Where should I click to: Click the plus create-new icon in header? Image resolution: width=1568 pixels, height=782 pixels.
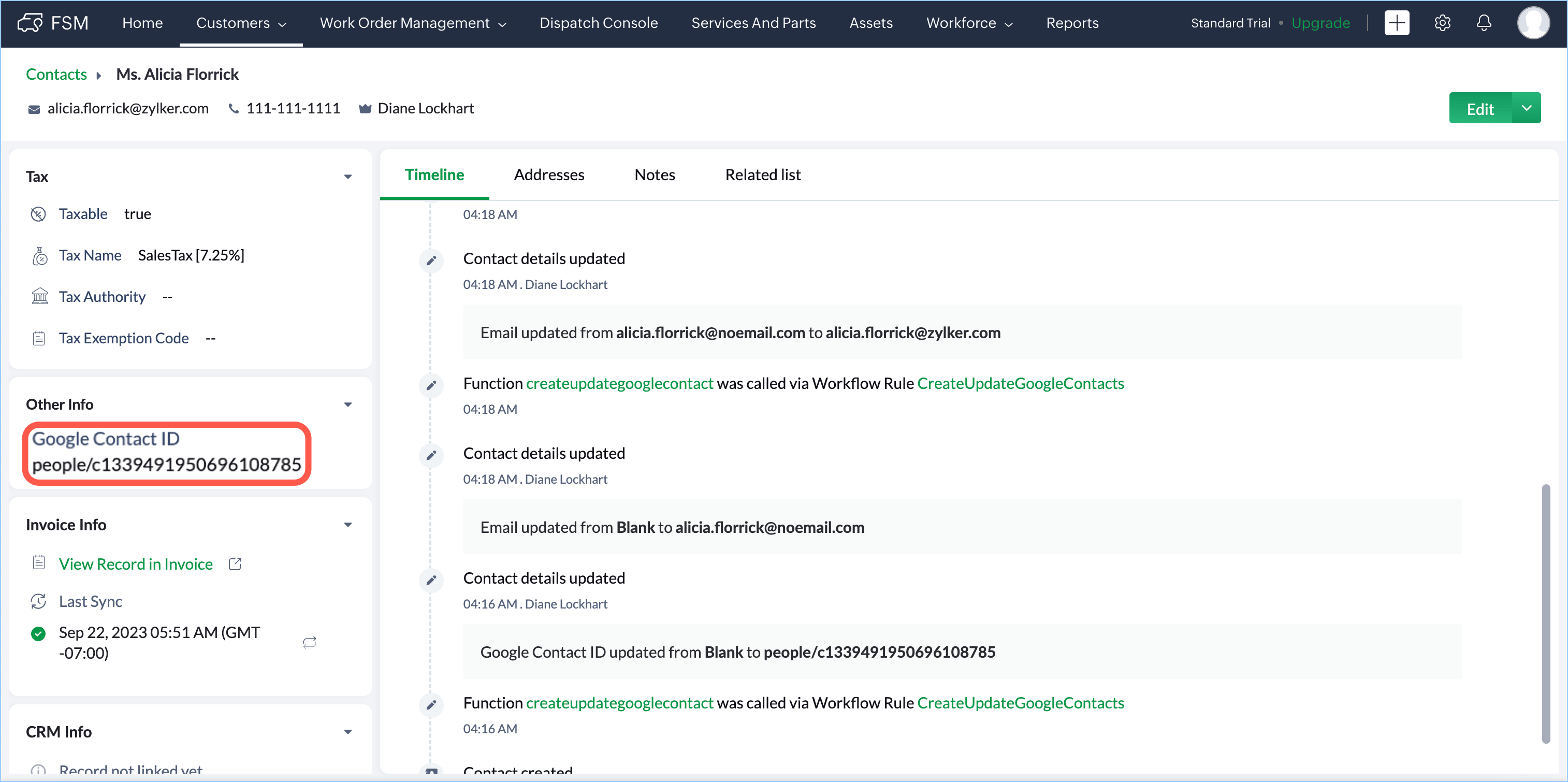[1397, 23]
